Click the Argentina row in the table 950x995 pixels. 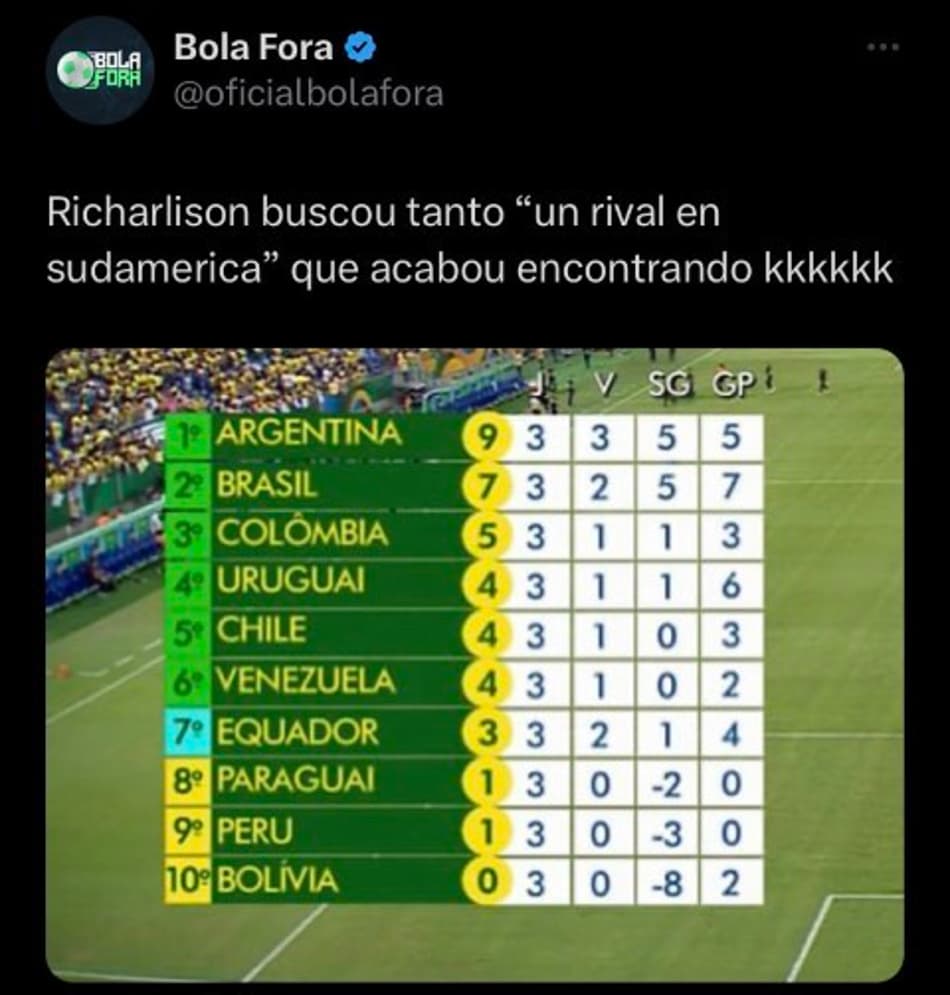pyautogui.click(x=463, y=437)
